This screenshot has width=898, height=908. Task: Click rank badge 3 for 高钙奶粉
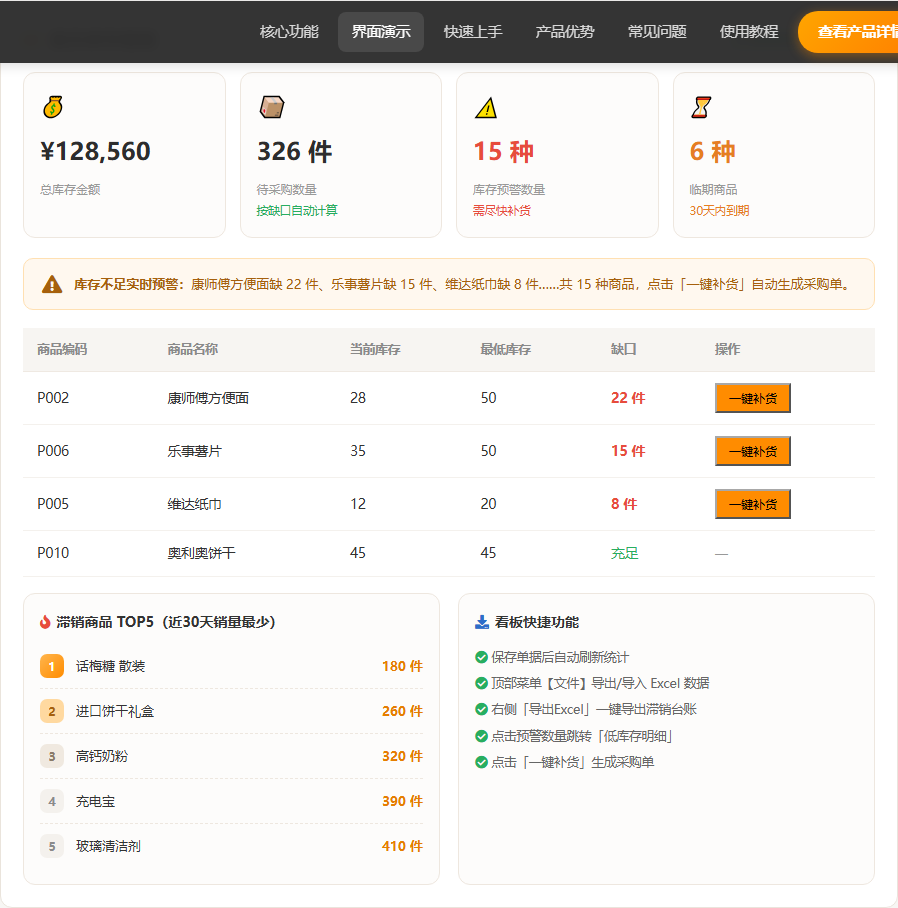[52, 756]
